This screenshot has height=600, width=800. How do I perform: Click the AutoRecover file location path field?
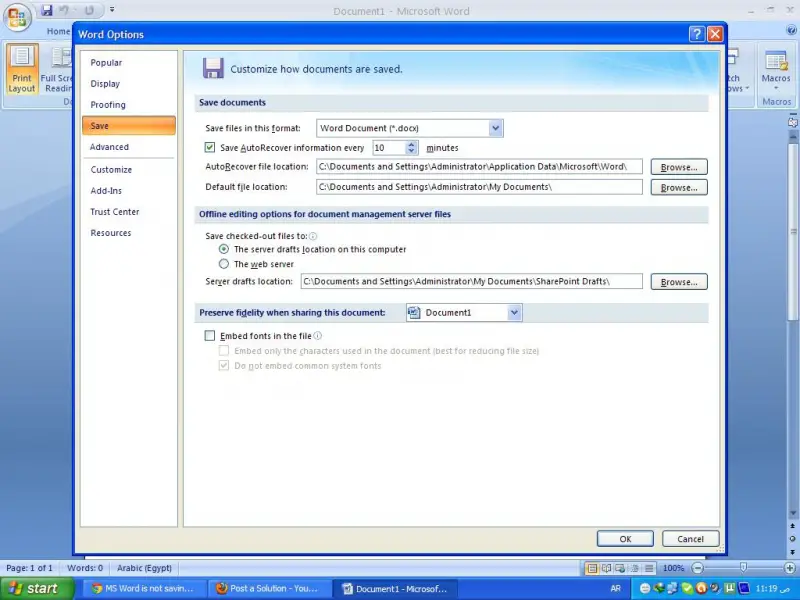[x=479, y=167]
